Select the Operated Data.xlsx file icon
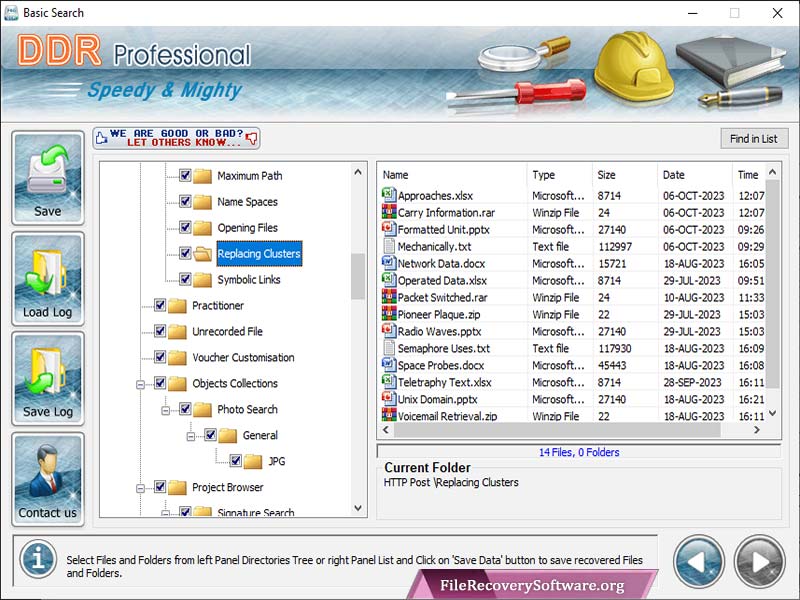This screenshot has width=800, height=600. click(x=389, y=279)
